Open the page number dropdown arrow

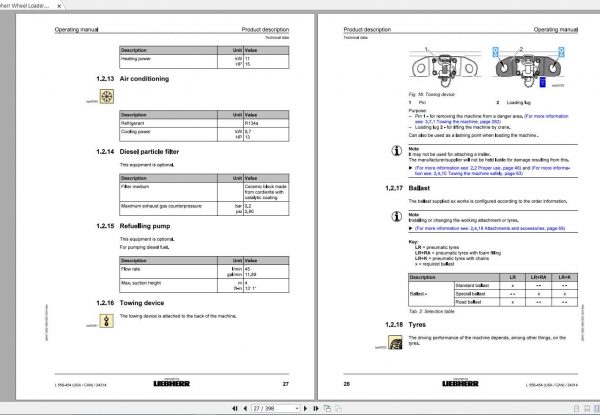pyautogui.click(x=297, y=408)
